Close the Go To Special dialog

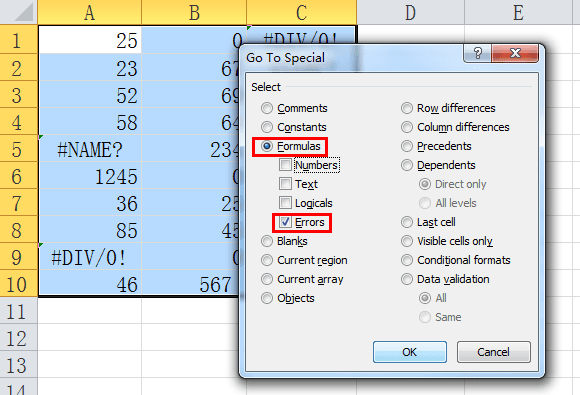point(515,53)
